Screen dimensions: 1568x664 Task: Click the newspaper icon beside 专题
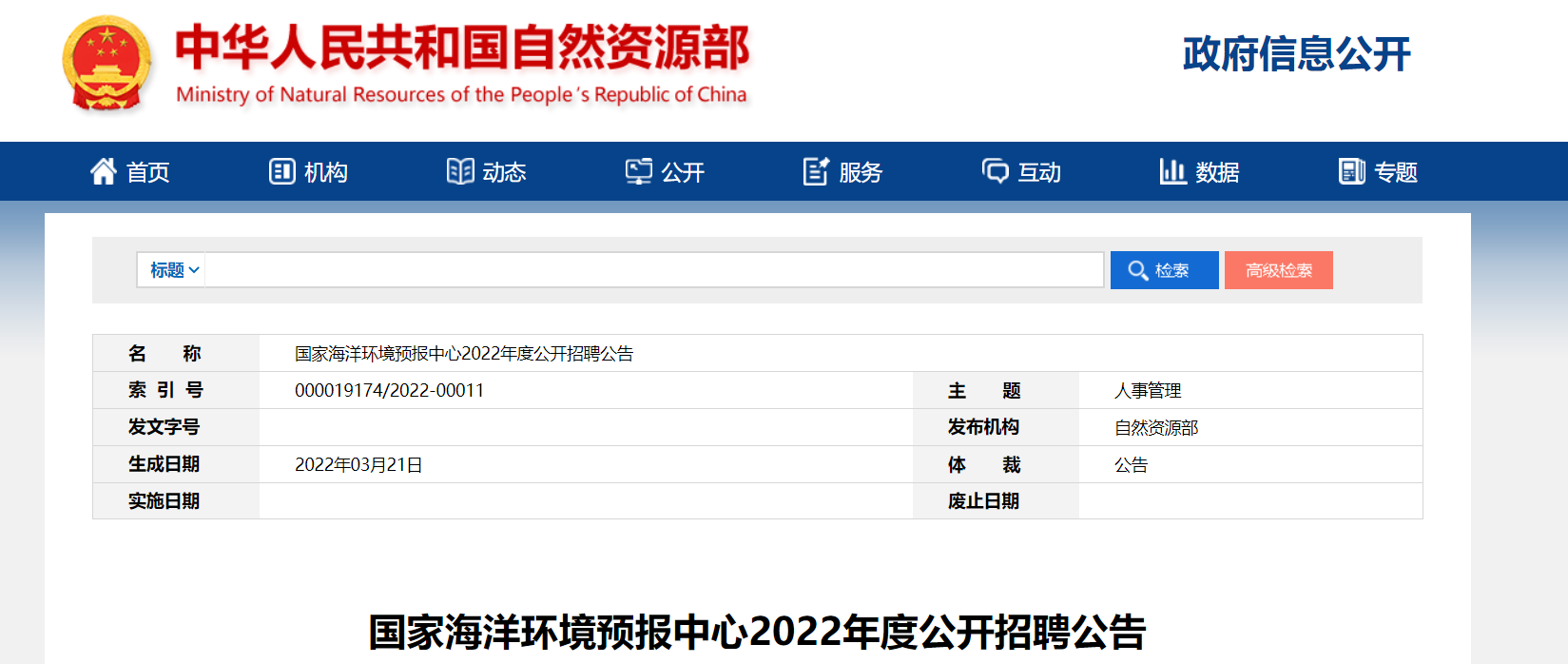click(x=1351, y=171)
